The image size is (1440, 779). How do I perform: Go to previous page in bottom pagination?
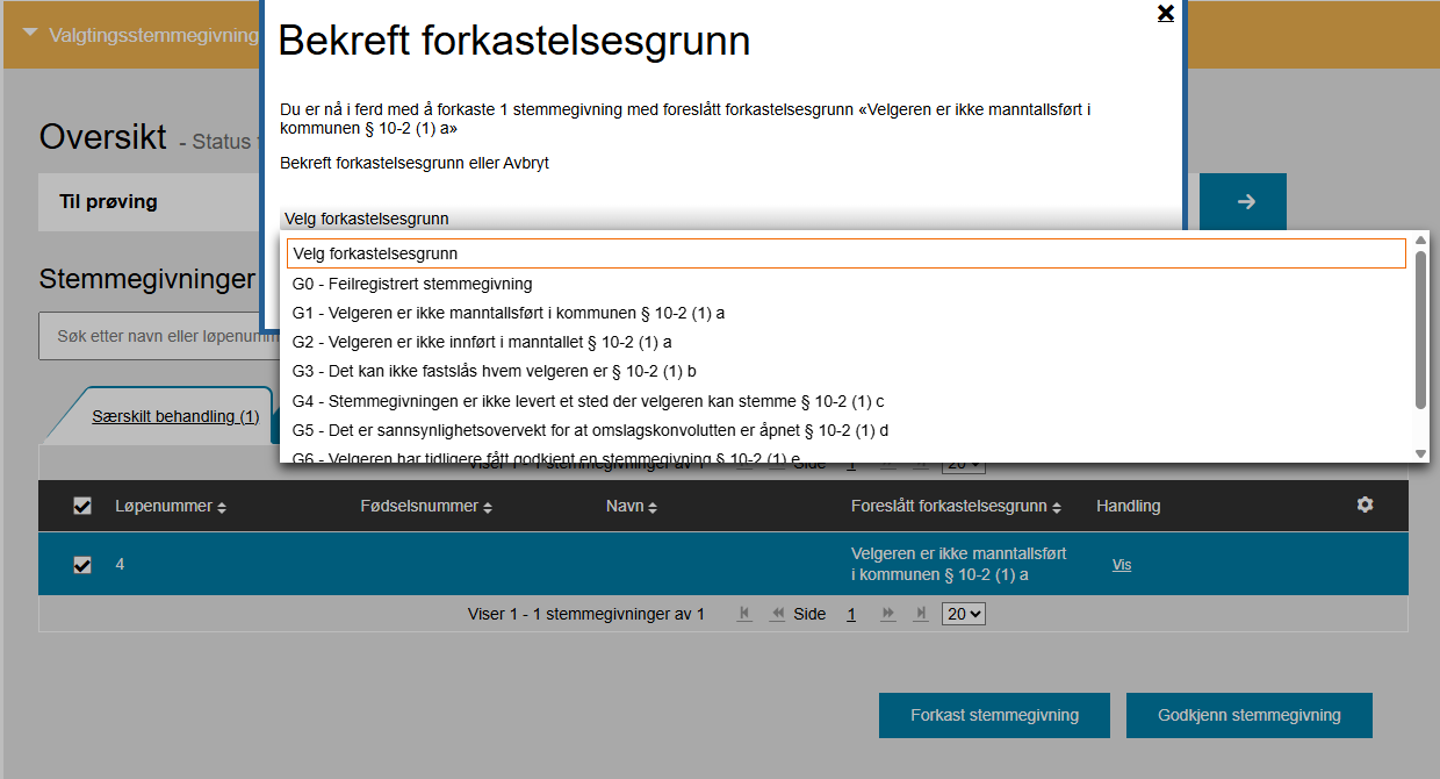tap(776, 614)
